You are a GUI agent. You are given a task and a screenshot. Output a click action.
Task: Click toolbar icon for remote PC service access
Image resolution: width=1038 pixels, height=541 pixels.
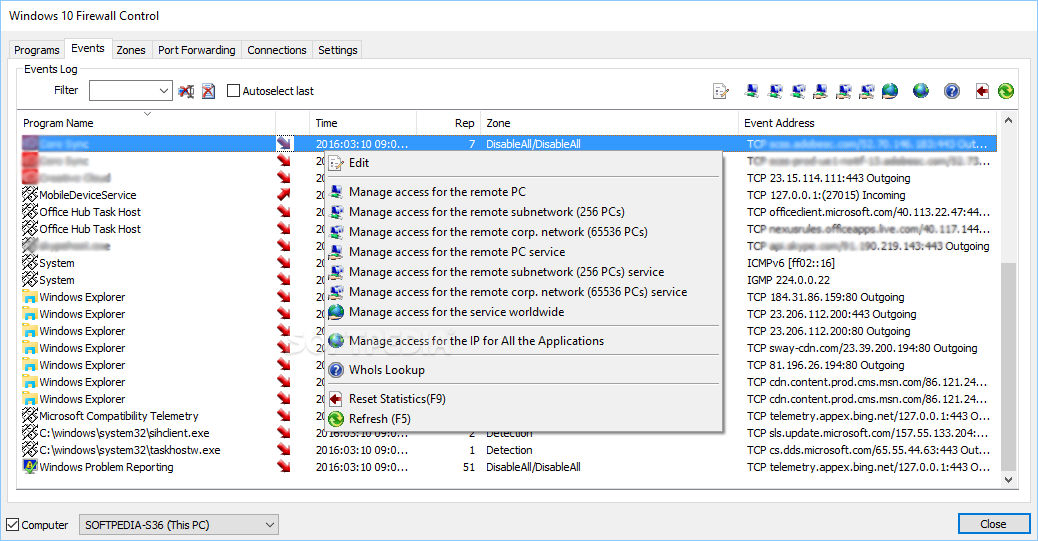[x=821, y=91]
